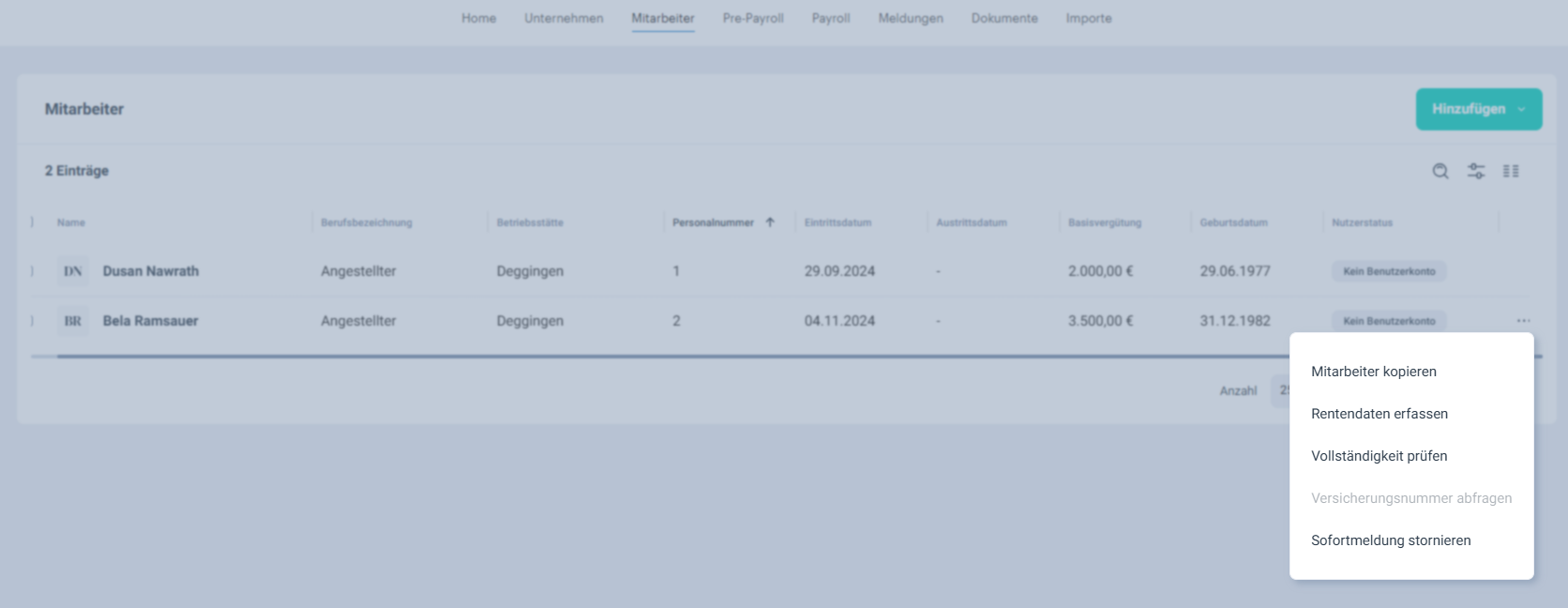Choose Rentendaten erfassen in the menu
The height and width of the screenshot is (608, 1568).
(x=1380, y=414)
